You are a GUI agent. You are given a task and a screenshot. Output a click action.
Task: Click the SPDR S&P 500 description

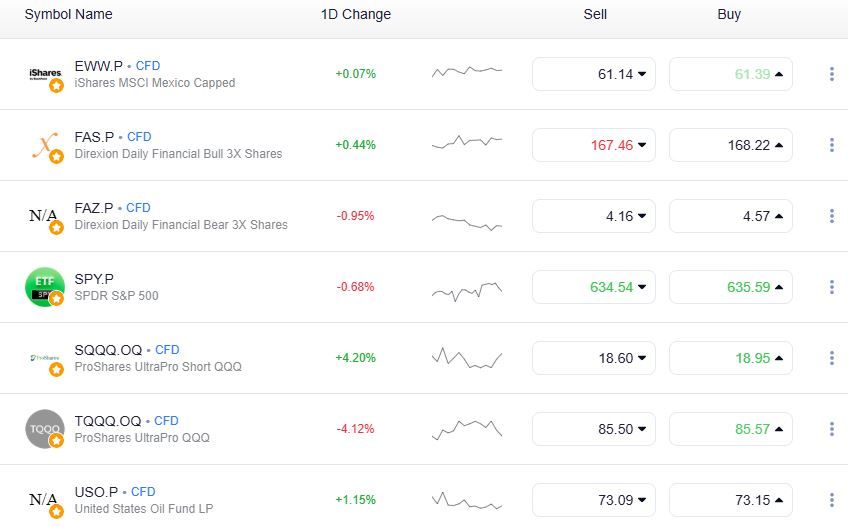click(x=116, y=296)
